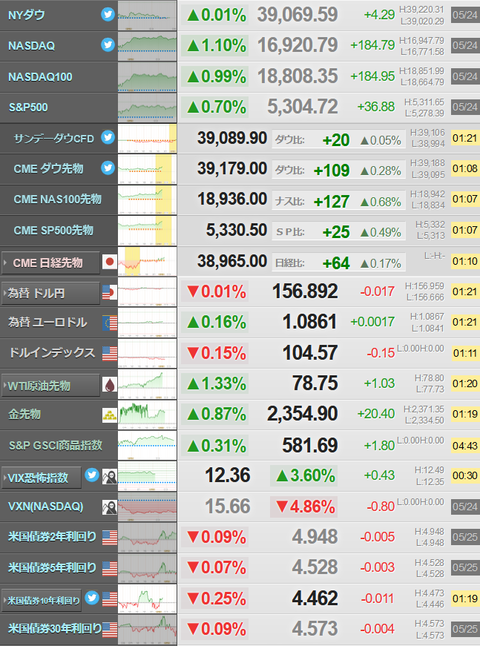480x646 pixels.
Task: Open the ドルインデックス link
Action: 52,353
